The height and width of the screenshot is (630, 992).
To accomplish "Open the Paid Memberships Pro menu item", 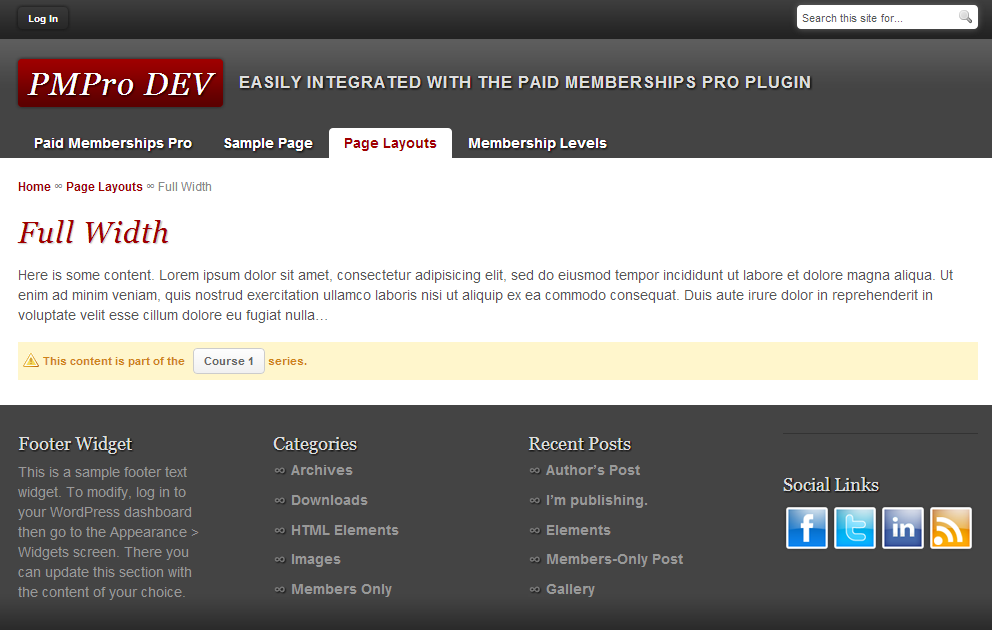I will (113, 143).
